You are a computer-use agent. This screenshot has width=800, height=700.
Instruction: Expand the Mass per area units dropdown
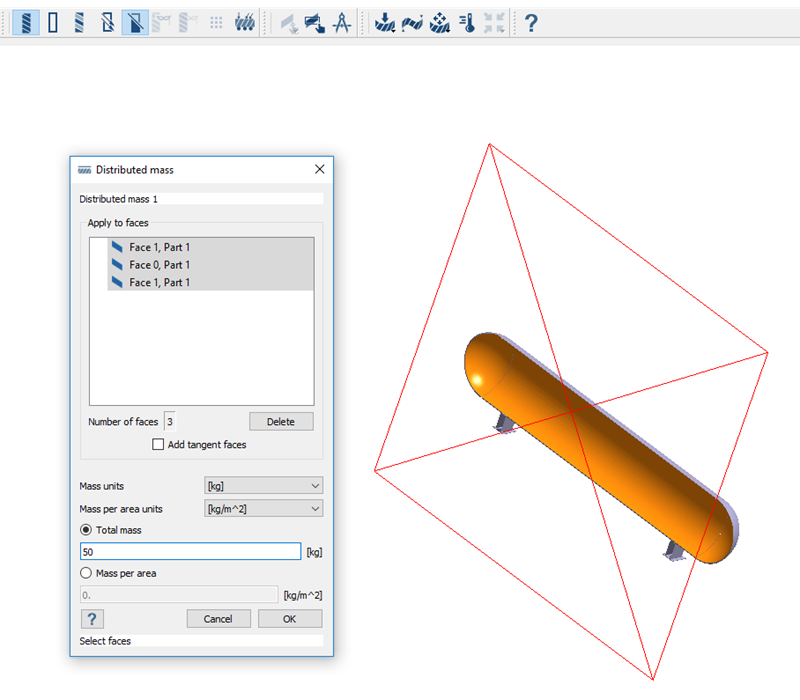coord(263,509)
